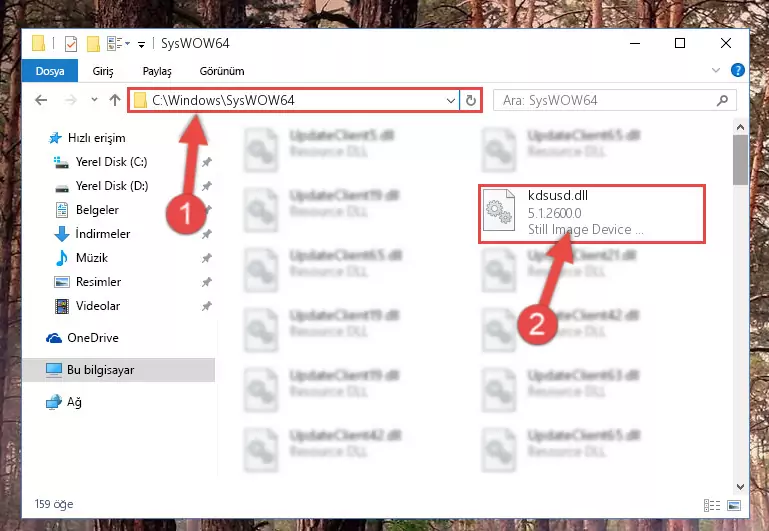The height and width of the screenshot is (531, 769).
Task: Click the Properties quick access icon
Action: point(71,44)
